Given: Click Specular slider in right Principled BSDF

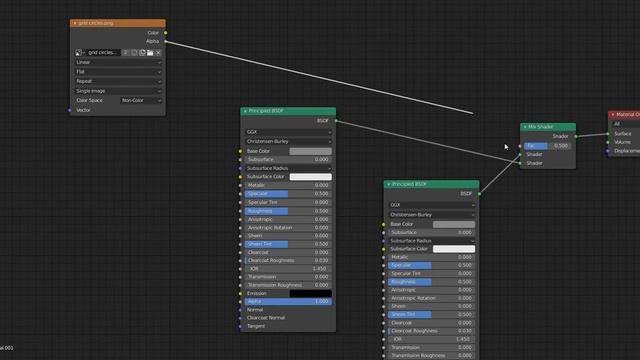Looking at the screenshot, I should (431, 265).
